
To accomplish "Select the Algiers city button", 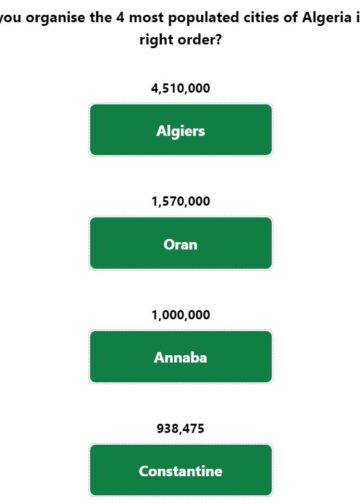I will pyautogui.click(x=181, y=130).
